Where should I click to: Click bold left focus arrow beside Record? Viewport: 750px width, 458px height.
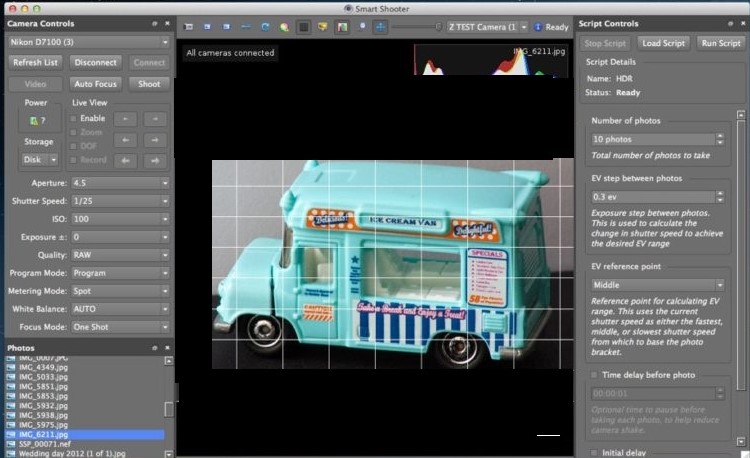point(125,161)
